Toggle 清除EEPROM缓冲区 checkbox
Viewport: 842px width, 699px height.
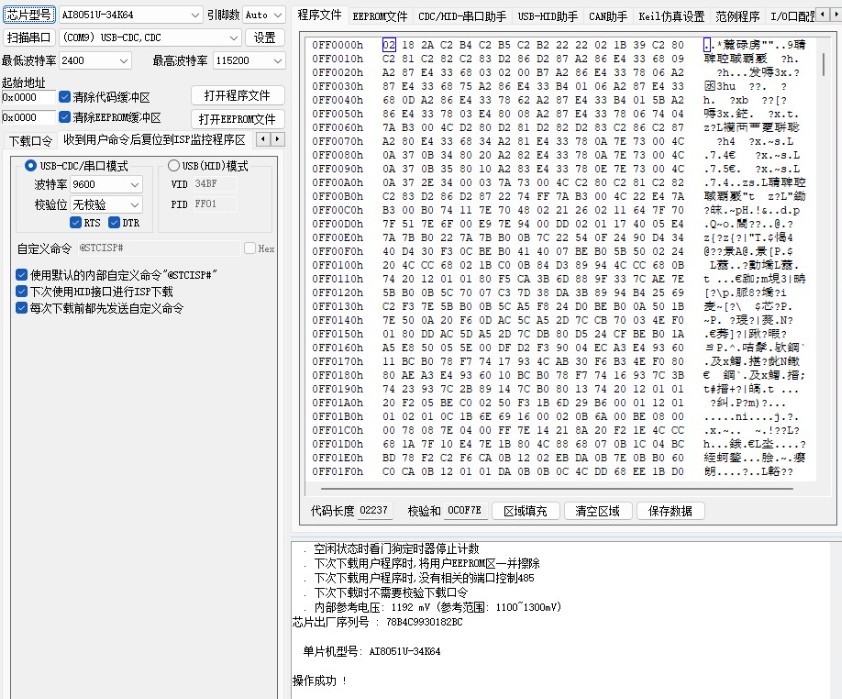pyautogui.click(x=65, y=117)
